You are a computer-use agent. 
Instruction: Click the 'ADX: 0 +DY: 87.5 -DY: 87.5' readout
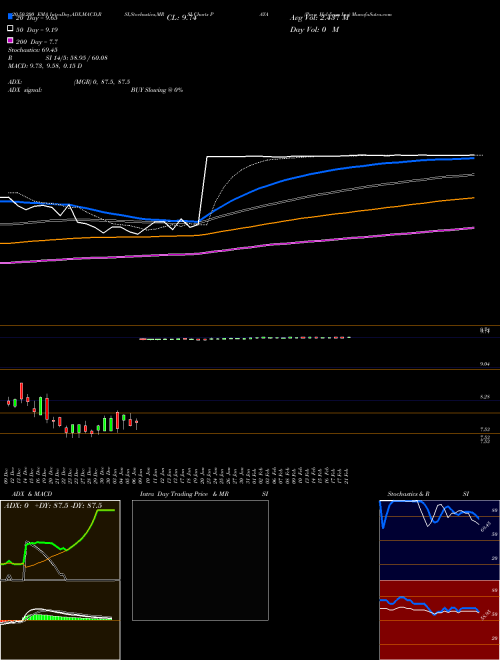[x=53, y=506]
